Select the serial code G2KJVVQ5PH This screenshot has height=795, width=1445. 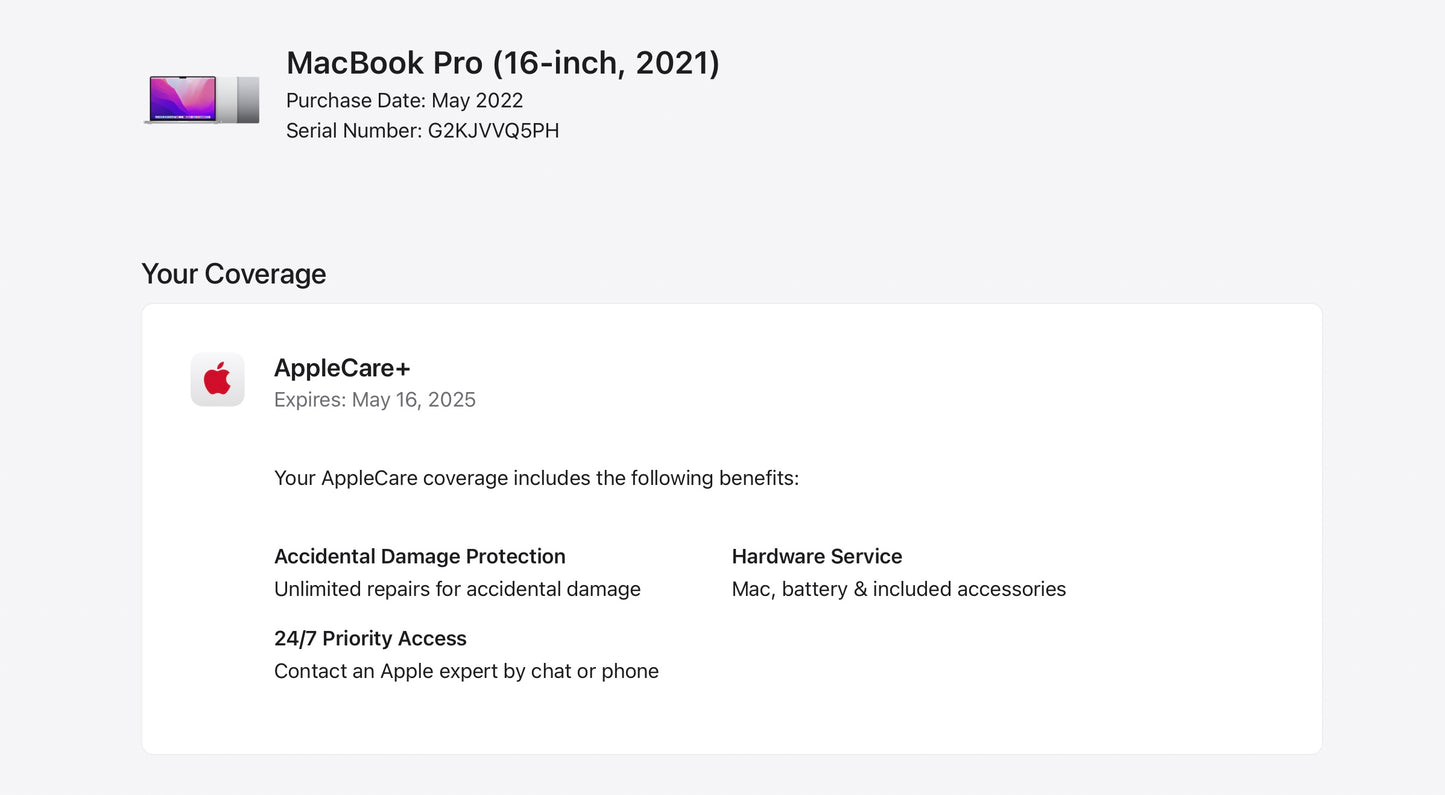click(493, 131)
